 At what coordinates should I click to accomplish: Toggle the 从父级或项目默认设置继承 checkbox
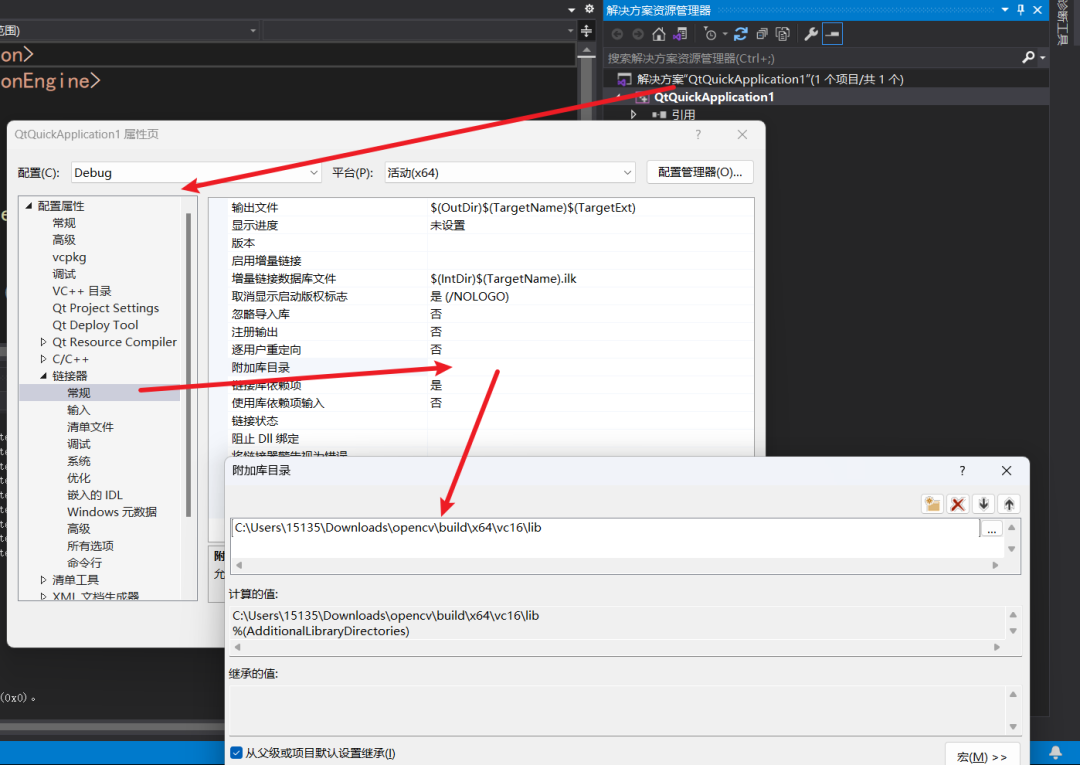point(236,753)
